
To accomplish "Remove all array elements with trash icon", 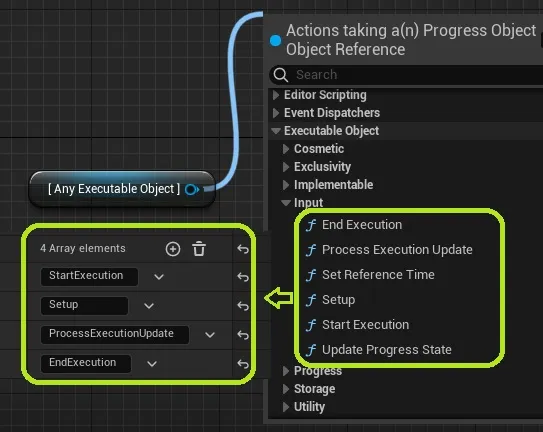I will (199, 249).
